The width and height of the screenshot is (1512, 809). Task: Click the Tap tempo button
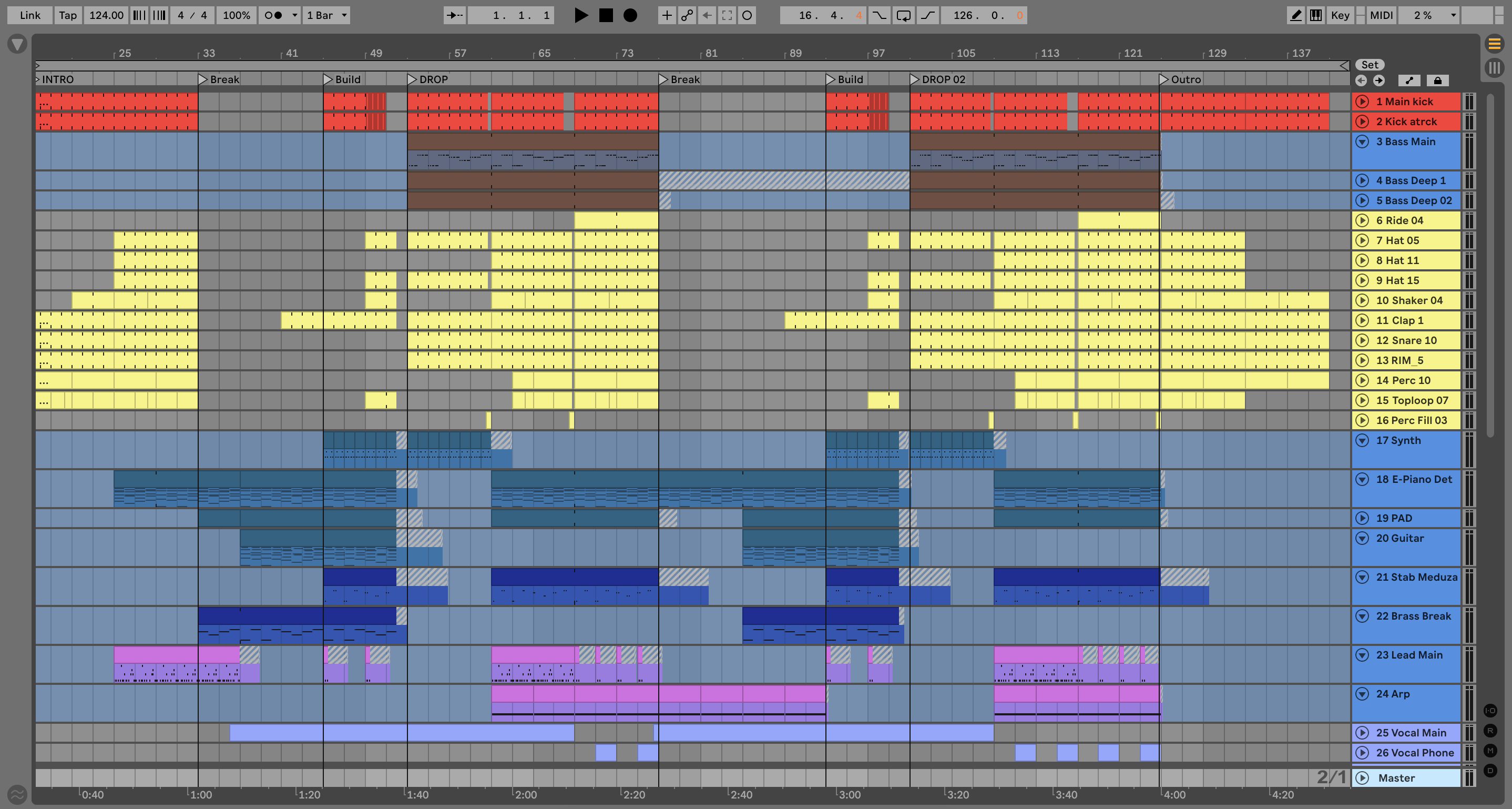pos(67,15)
